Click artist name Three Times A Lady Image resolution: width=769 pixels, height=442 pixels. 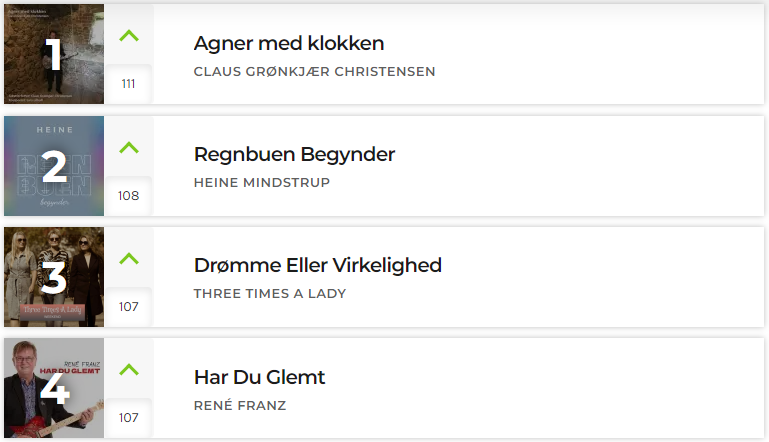click(x=270, y=293)
